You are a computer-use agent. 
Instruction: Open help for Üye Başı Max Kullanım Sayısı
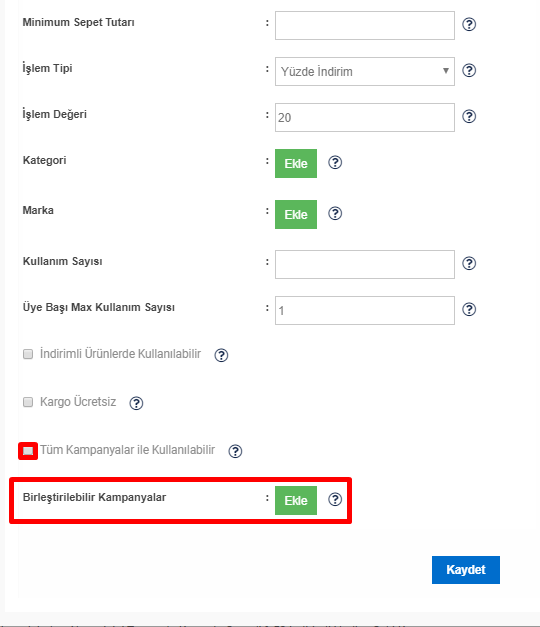click(x=469, y=309)
